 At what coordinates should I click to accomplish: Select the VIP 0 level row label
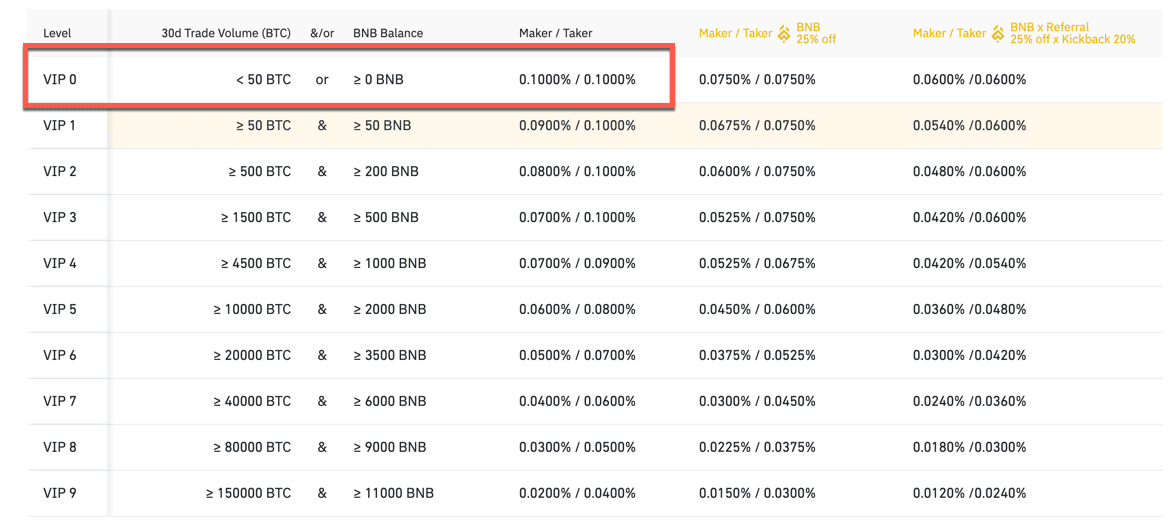pos(60,79)
